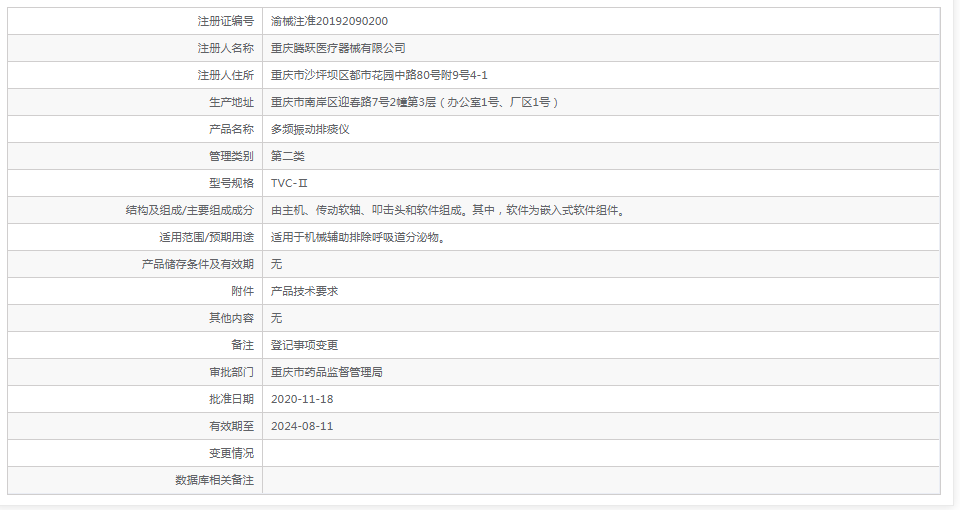
Task: Click the label 生产地址
Action: pyautogui.click(x=231, y=102)
